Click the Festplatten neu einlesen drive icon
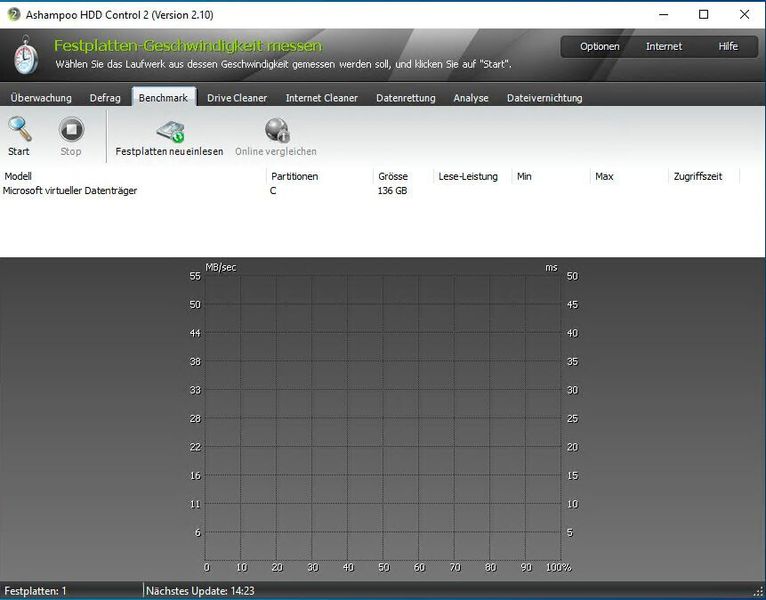Screen dimensions: 766x600 170,131
